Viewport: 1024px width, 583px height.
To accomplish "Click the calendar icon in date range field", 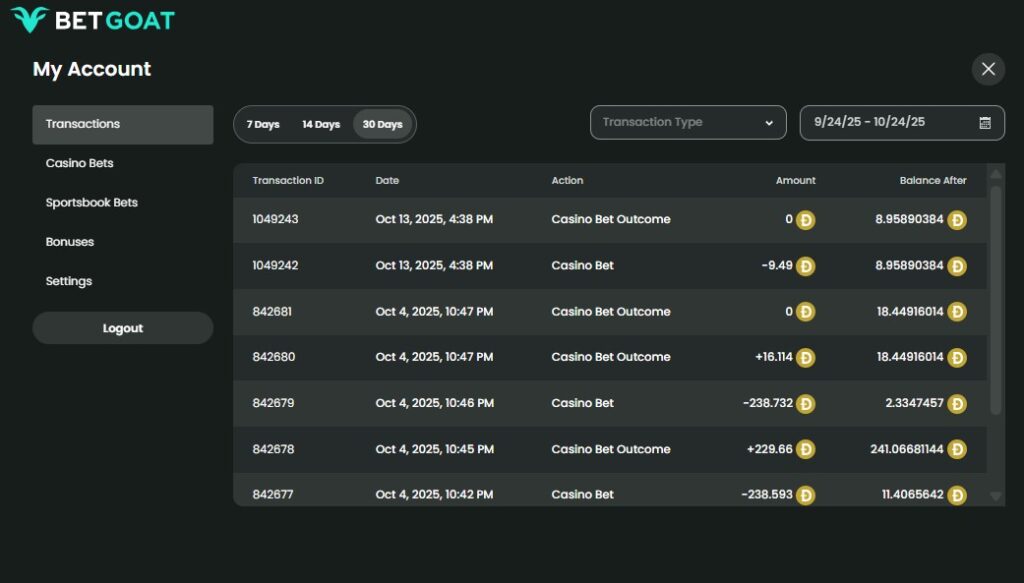I will (985, 123).
